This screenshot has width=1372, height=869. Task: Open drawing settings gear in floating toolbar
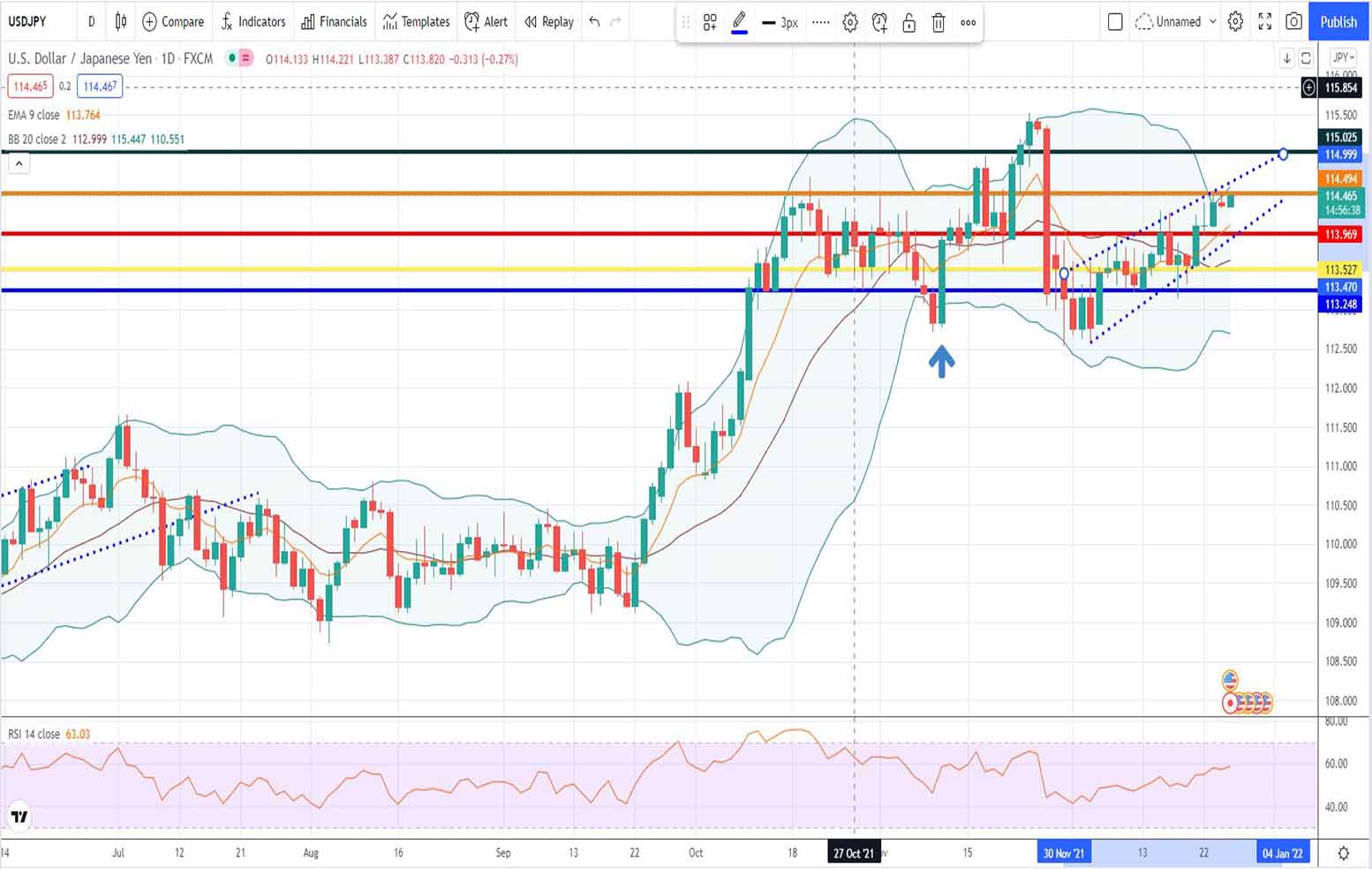(x=850, y=23)
